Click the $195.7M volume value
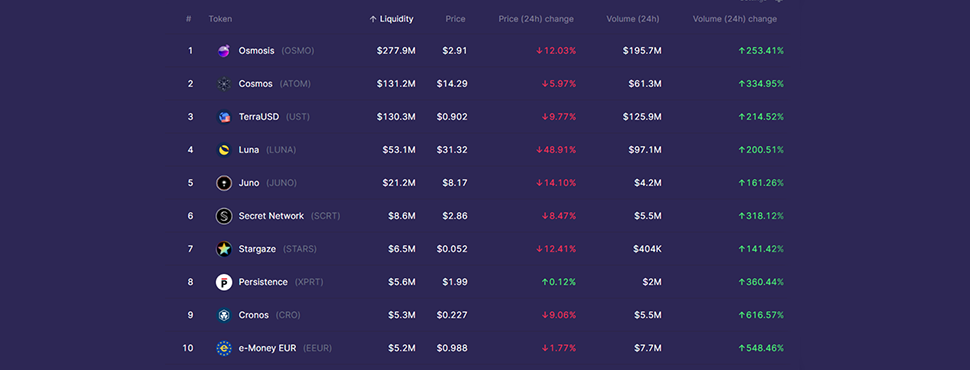The height and width of the screenshot is (370, 970). (x=642, y=51)
